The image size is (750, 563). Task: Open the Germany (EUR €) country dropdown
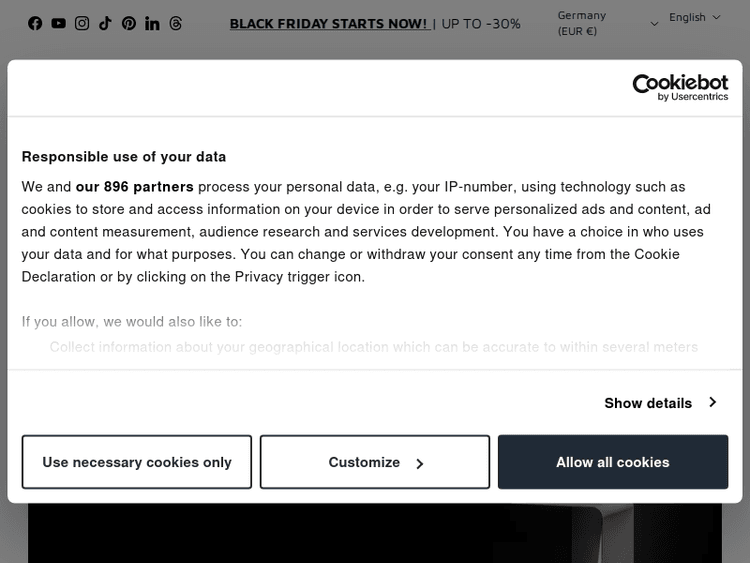tap(607, 23)
